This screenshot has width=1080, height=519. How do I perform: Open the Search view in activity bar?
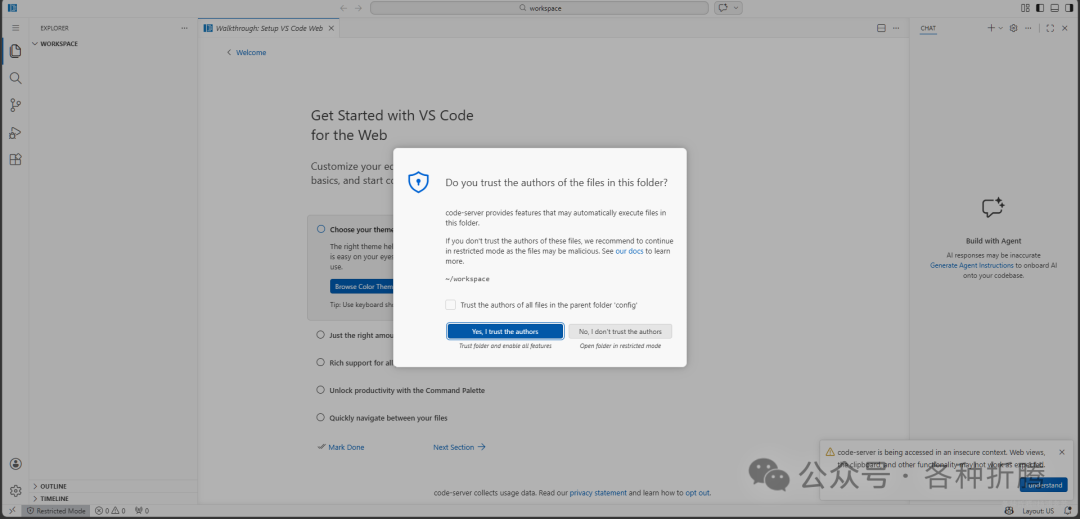click(x=14, y=78)
